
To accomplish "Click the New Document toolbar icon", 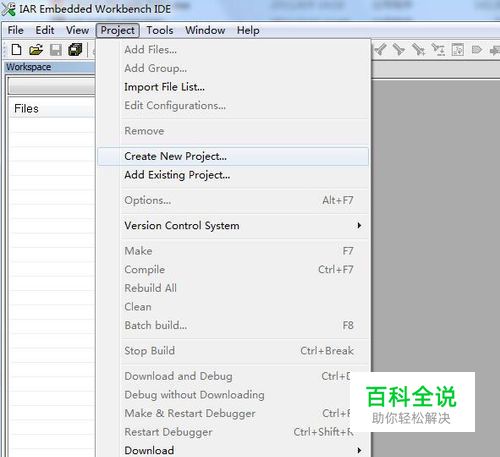I will tap(16, 50).
